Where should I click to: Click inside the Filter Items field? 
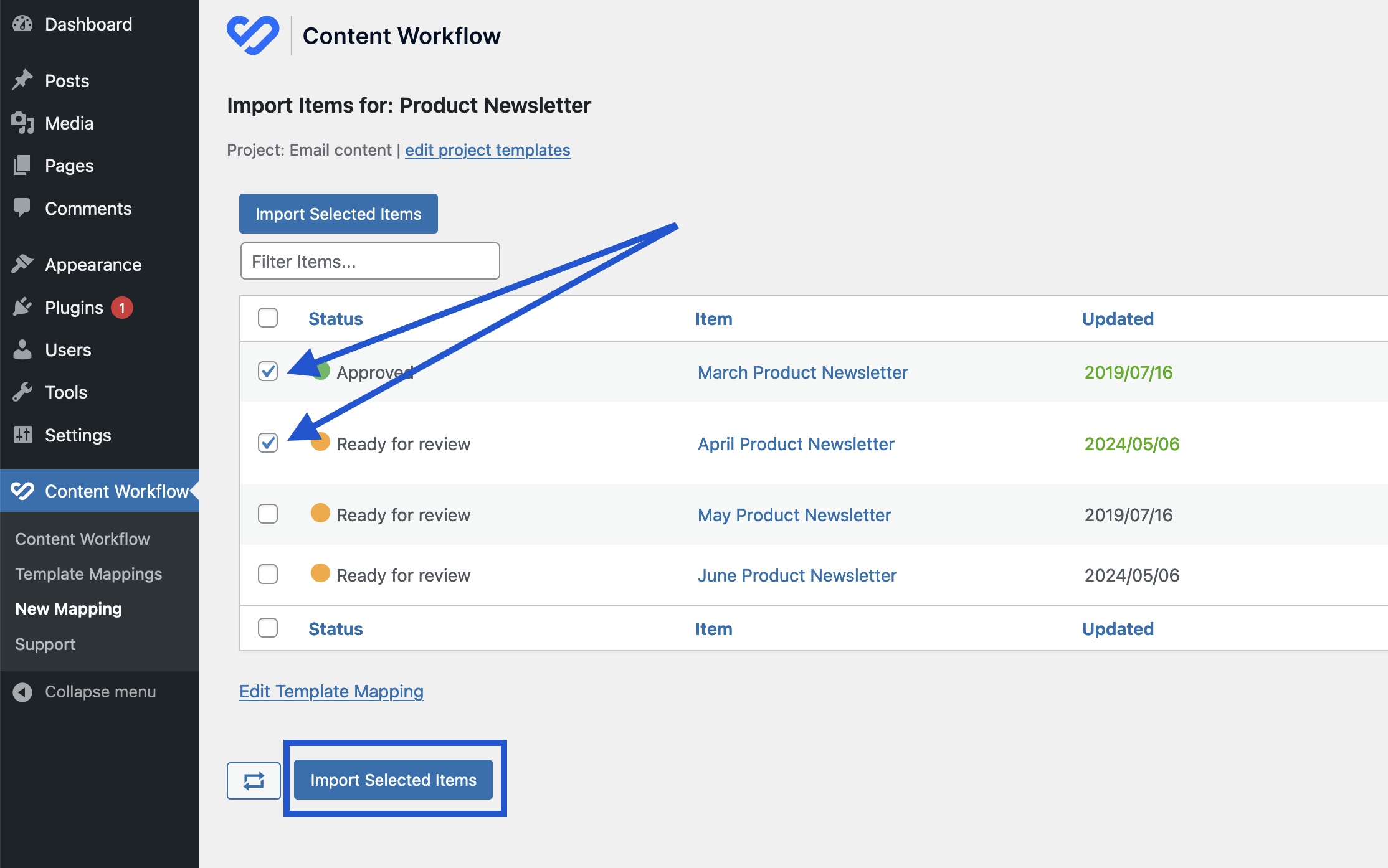(369, 261)
